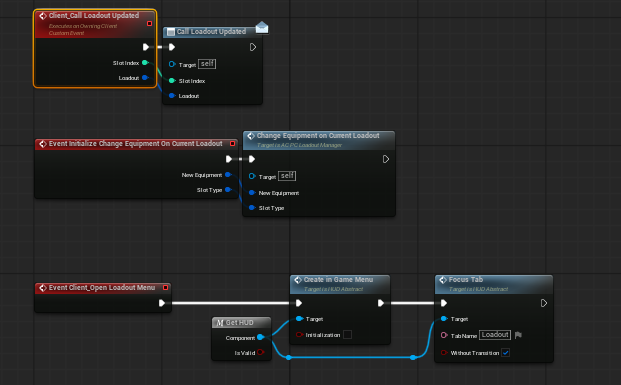Click the Slot Index input pin on Call Loadout Updated
Viewport: 621px width, 385px height.
[x=172, y=80]
